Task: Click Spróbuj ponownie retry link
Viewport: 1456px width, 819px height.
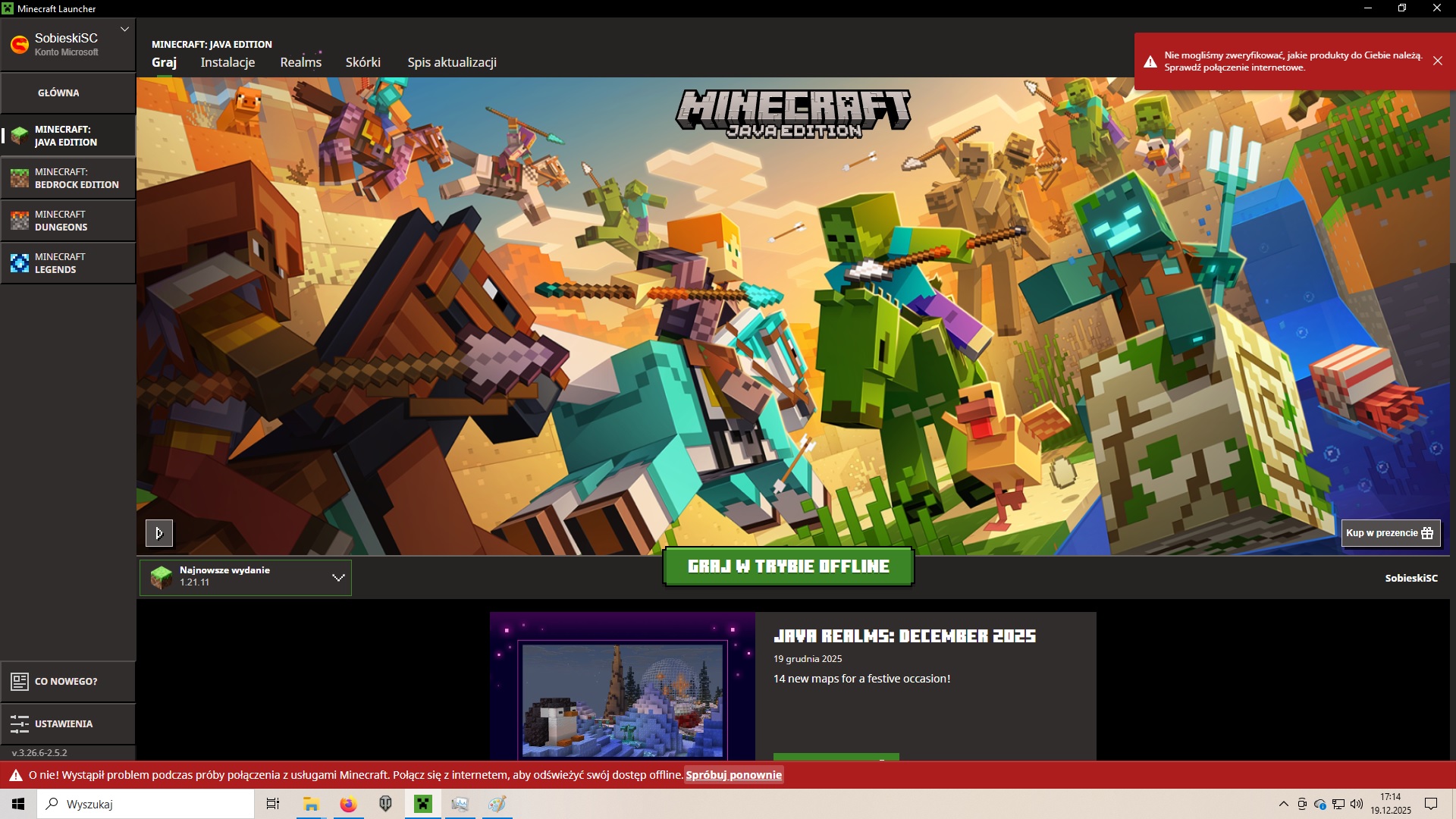Action: 733,775
